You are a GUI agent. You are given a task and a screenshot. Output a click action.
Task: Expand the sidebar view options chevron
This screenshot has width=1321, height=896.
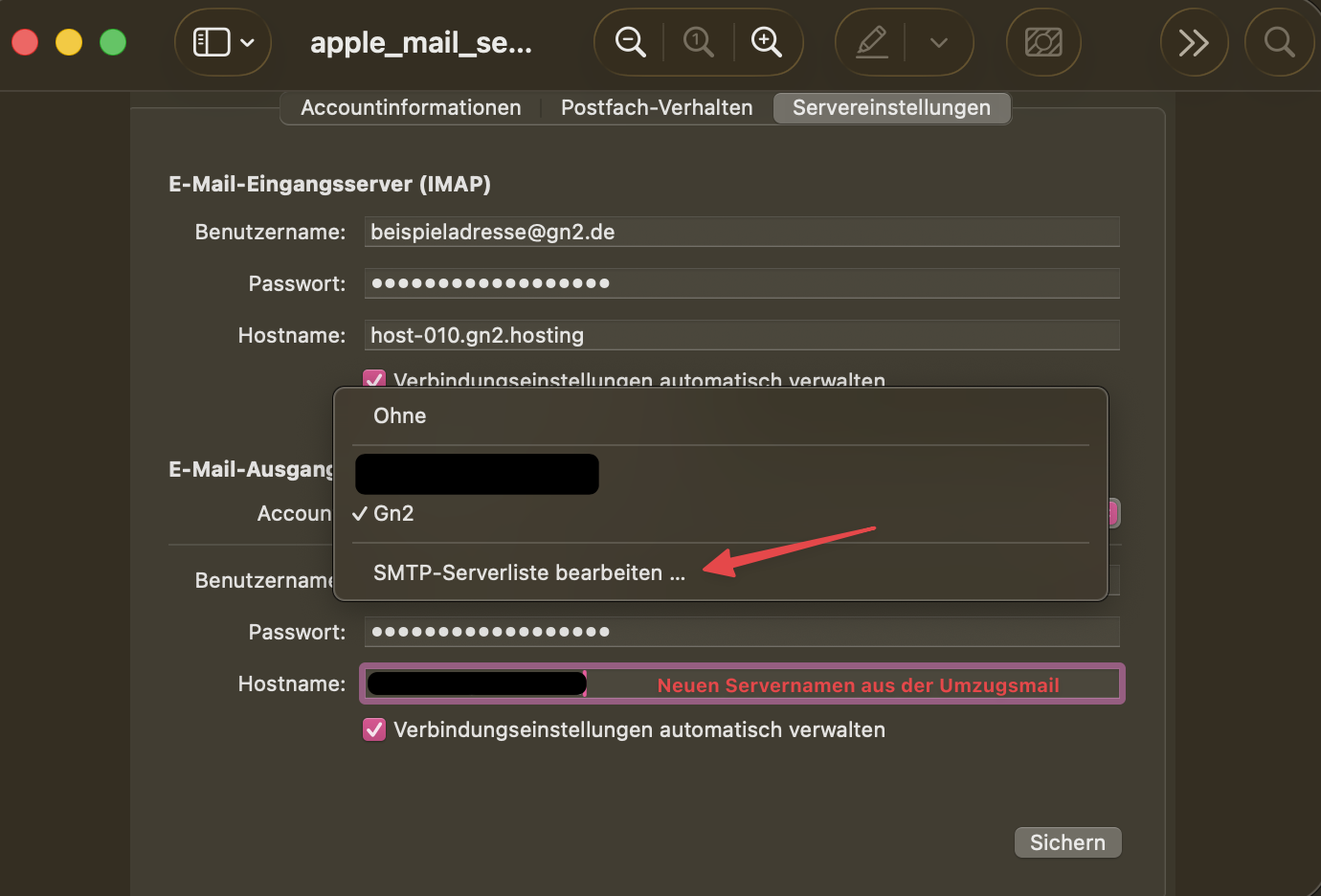coord(247,42)
